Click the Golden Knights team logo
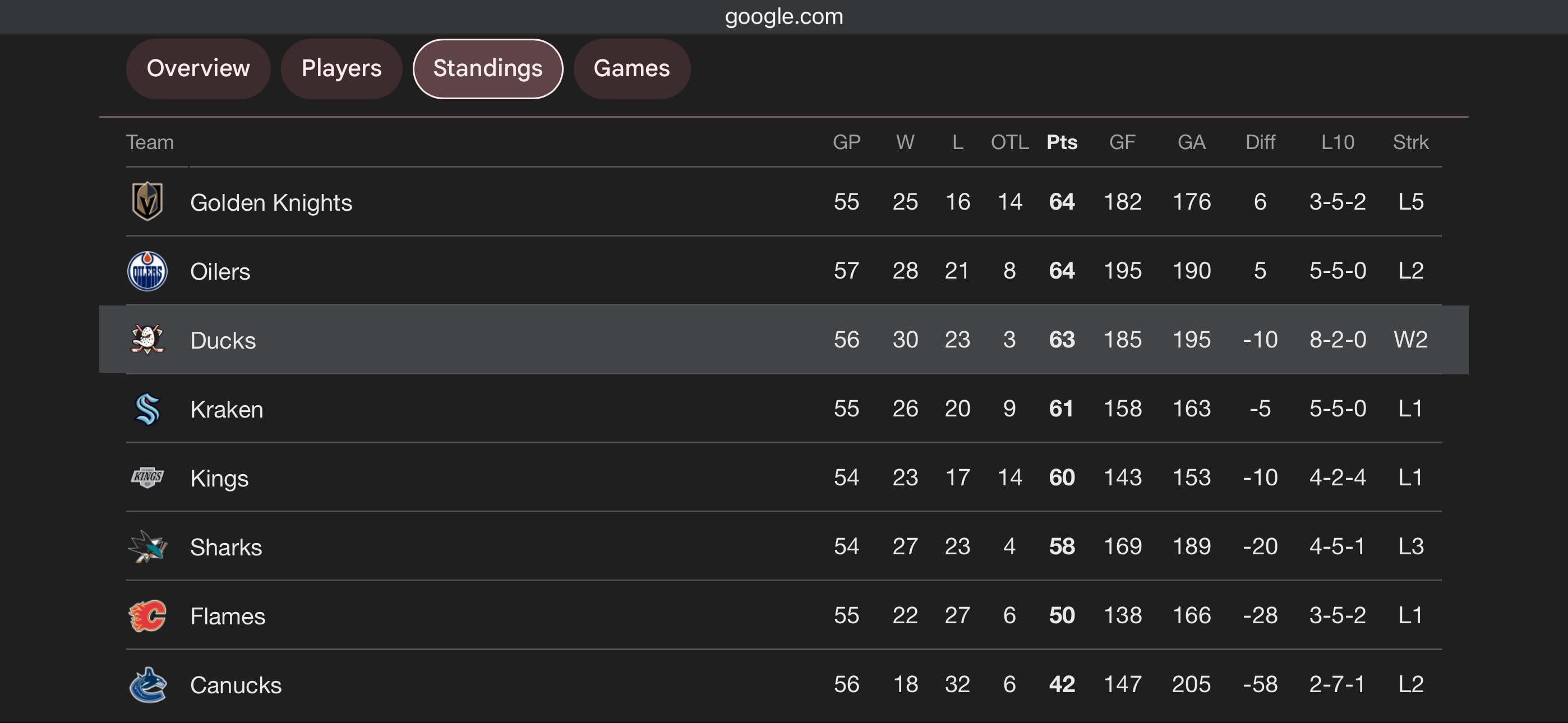 click(147, 201)
